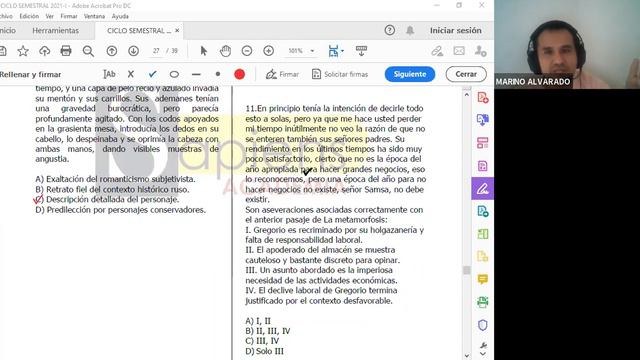Click option "A) Exaltación del romanticismo subjetivista."
Image resolution: width=640 pixels, height=360 pixels.
pyautogui.click(x=116, y=179)
